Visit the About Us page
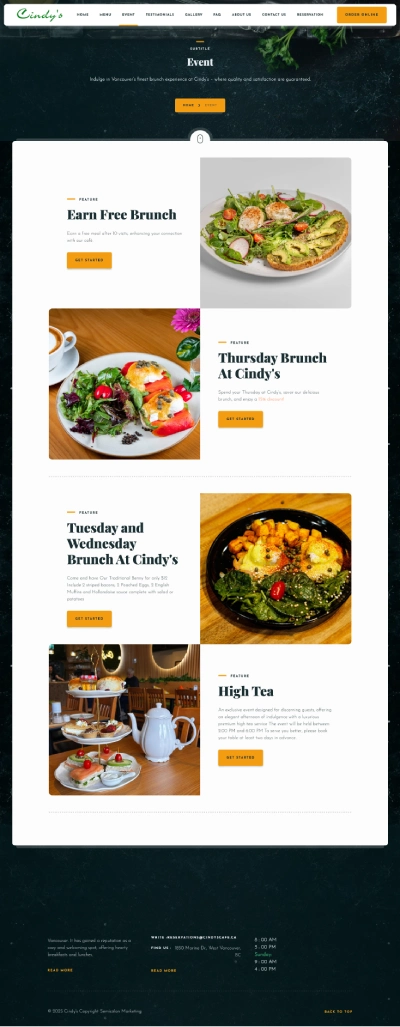Screen dimensions: 400x1027 242,14
